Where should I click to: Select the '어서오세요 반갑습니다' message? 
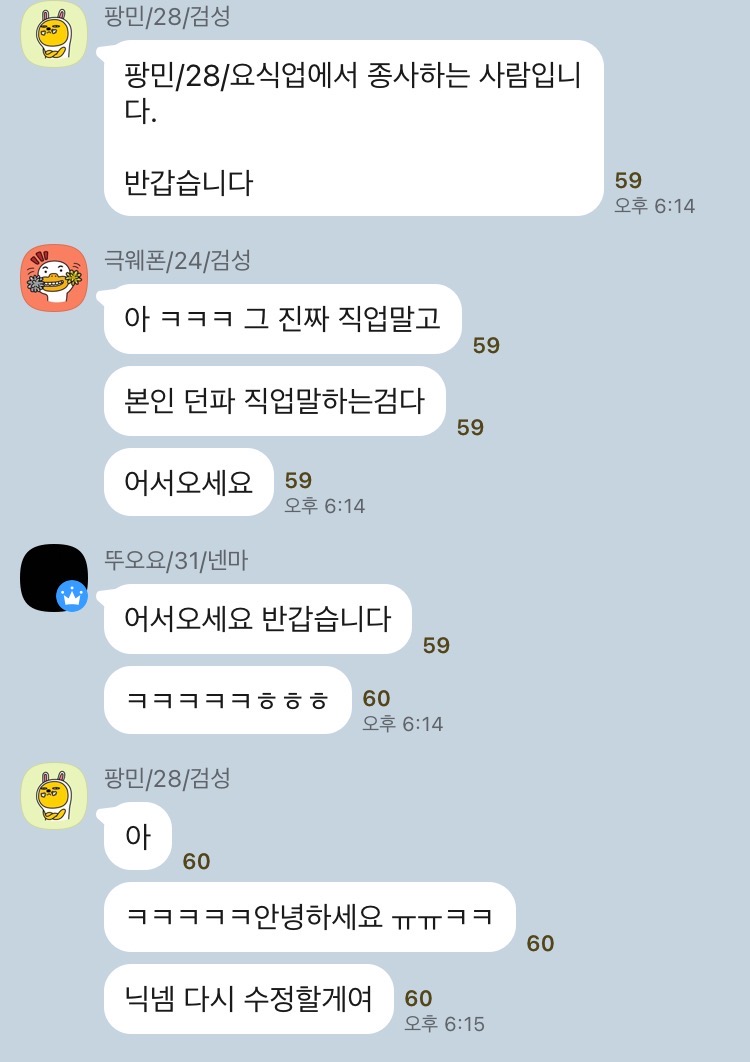click(257, 619)
